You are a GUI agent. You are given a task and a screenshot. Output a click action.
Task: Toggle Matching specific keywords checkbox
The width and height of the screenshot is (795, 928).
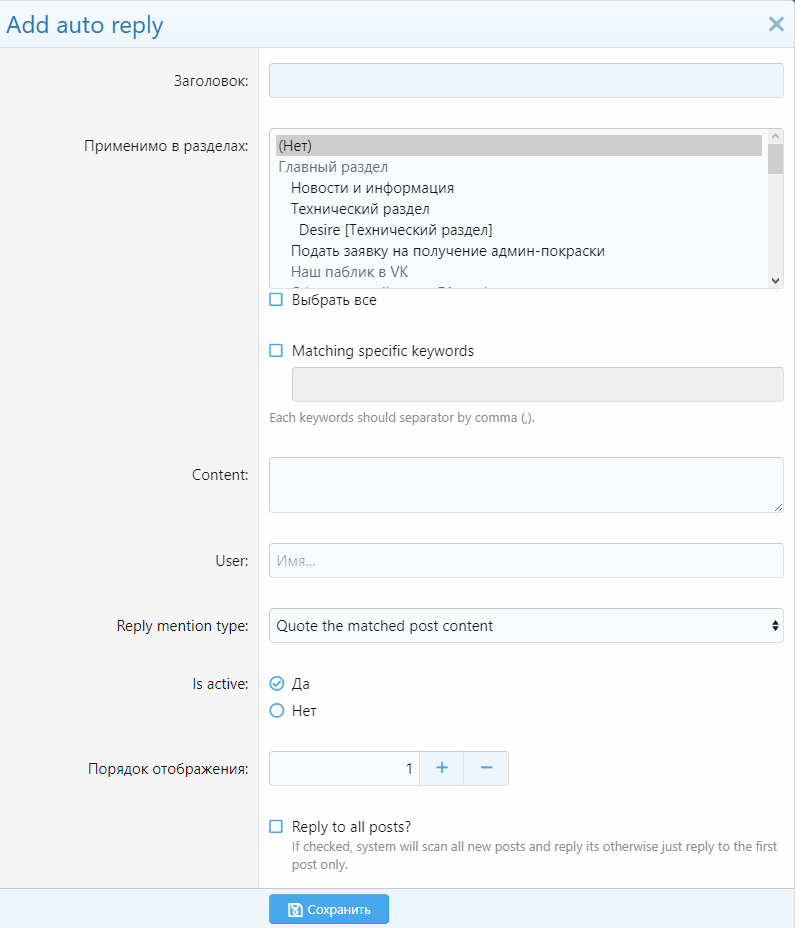(277, 351)
